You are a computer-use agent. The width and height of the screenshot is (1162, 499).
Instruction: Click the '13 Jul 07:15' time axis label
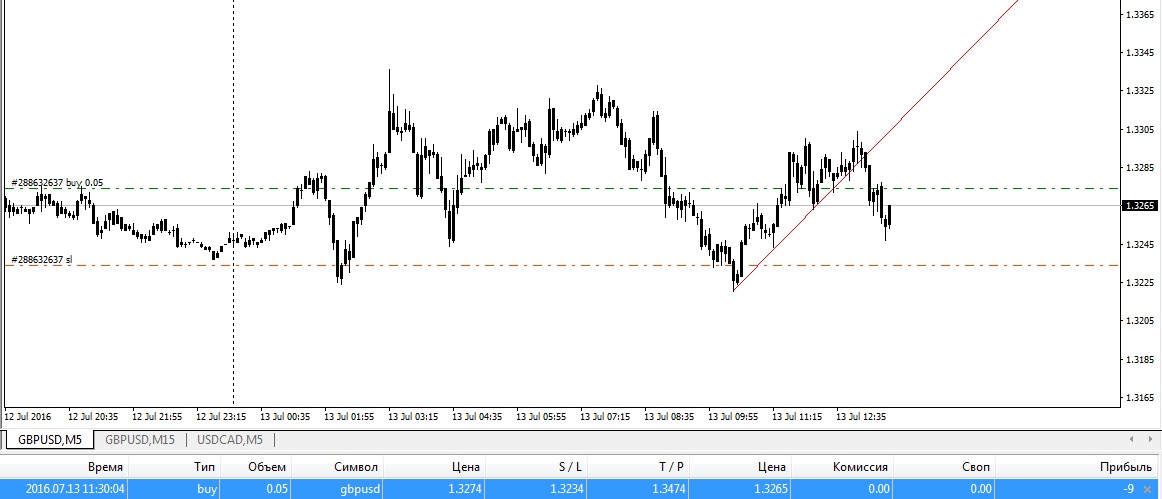tap(605, 417)
